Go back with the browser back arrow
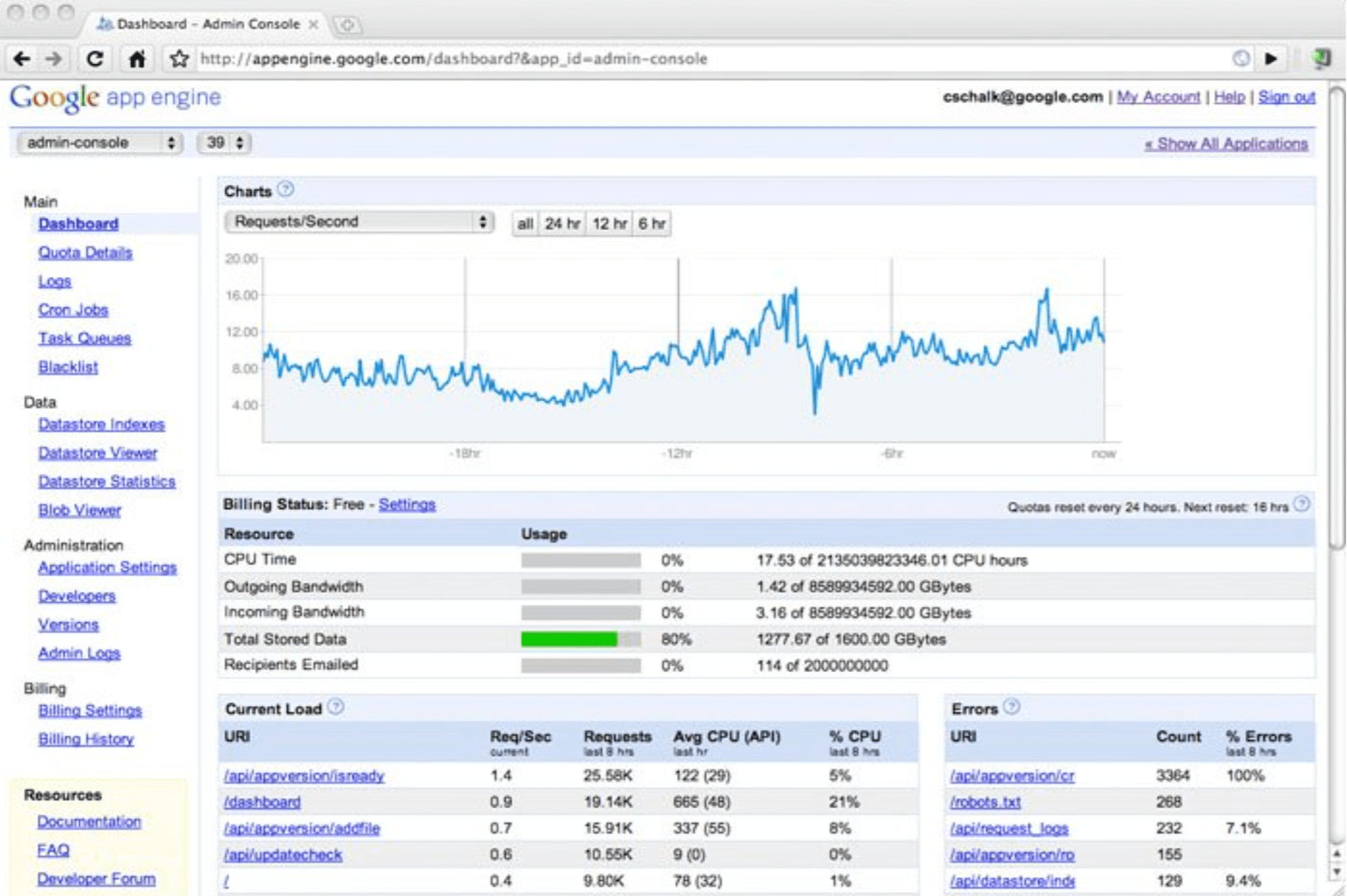This screenshot has height=896, width=1347. 22,59
